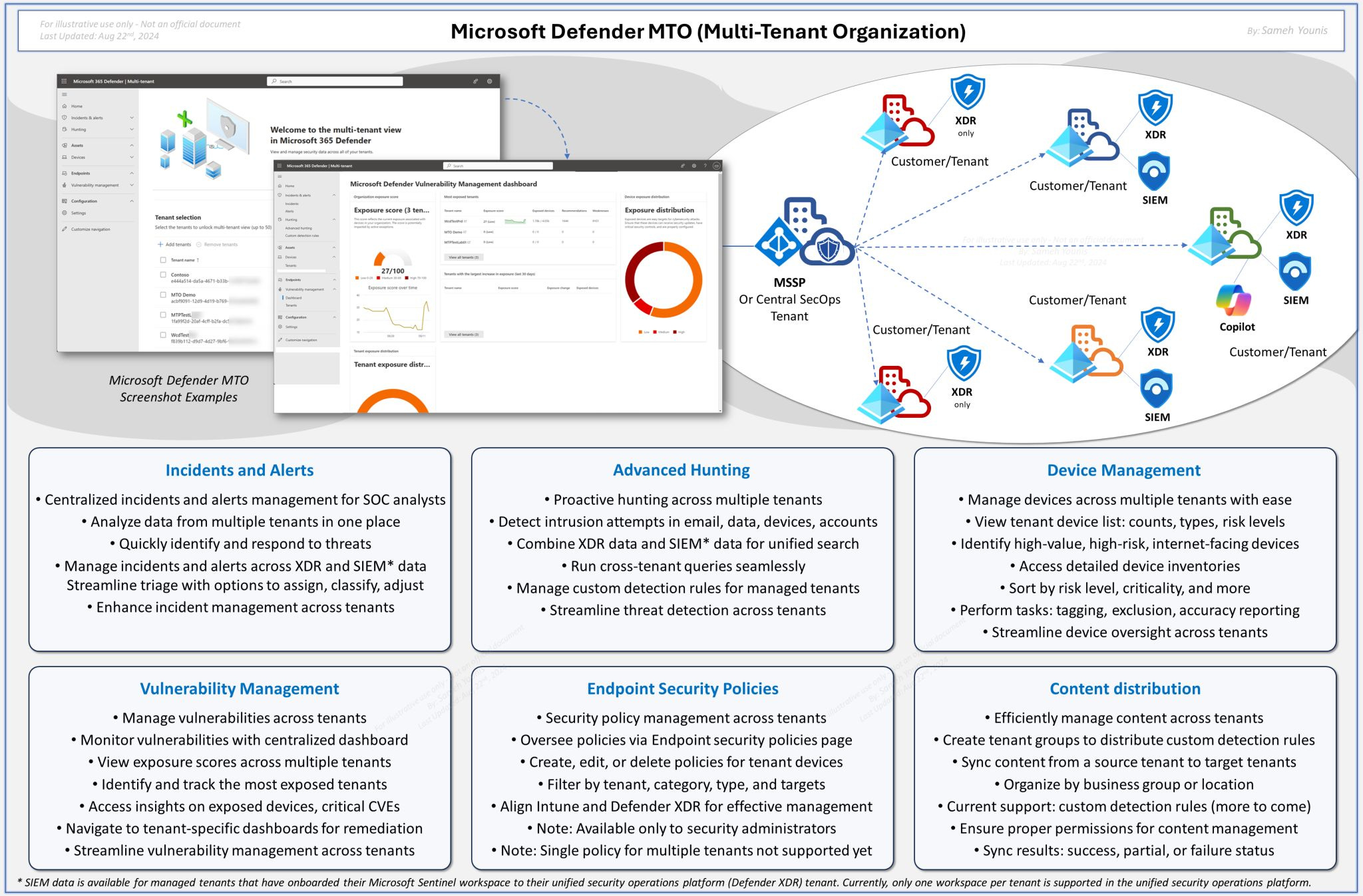Expand Vulnerability management chevron in the welcome window
The width and height of the screenshot is (1363, 896).
[x=132, y=185]
